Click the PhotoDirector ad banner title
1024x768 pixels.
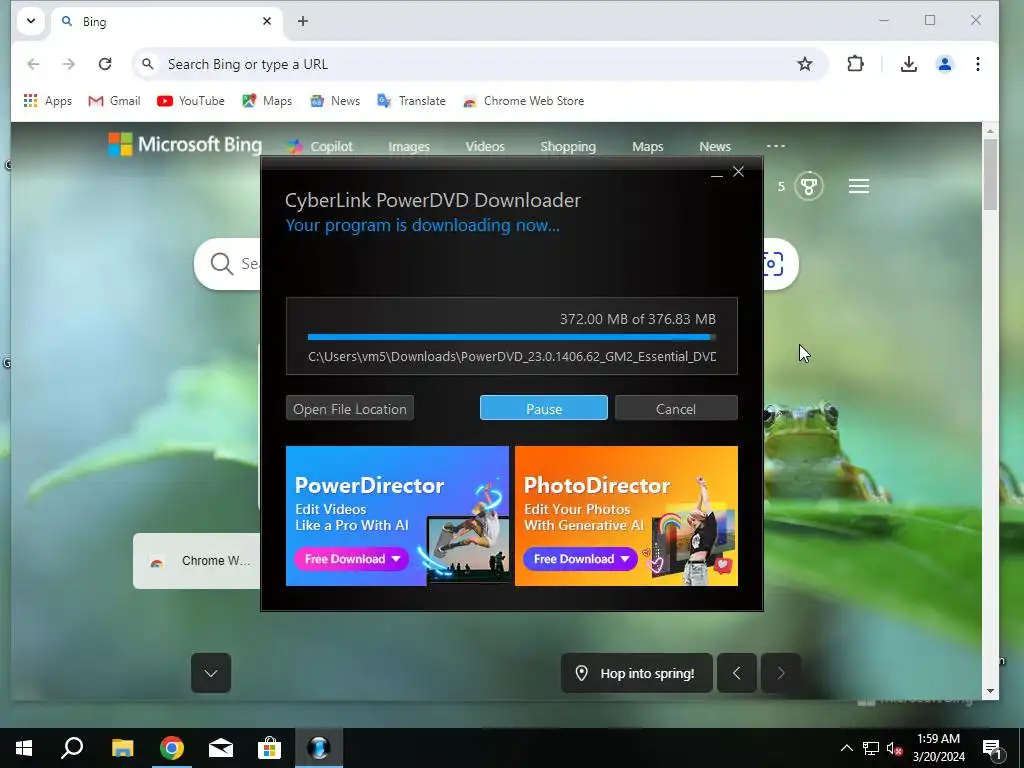pos(597,485)
